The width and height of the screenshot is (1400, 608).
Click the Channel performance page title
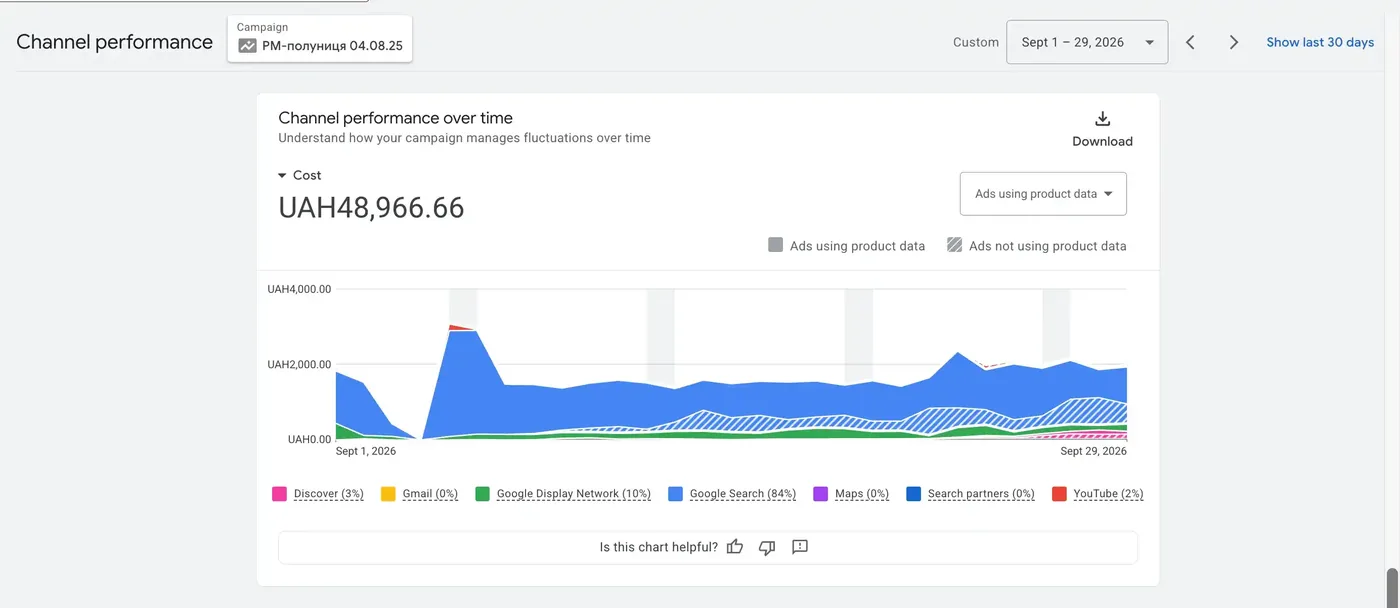click(114, 42)
